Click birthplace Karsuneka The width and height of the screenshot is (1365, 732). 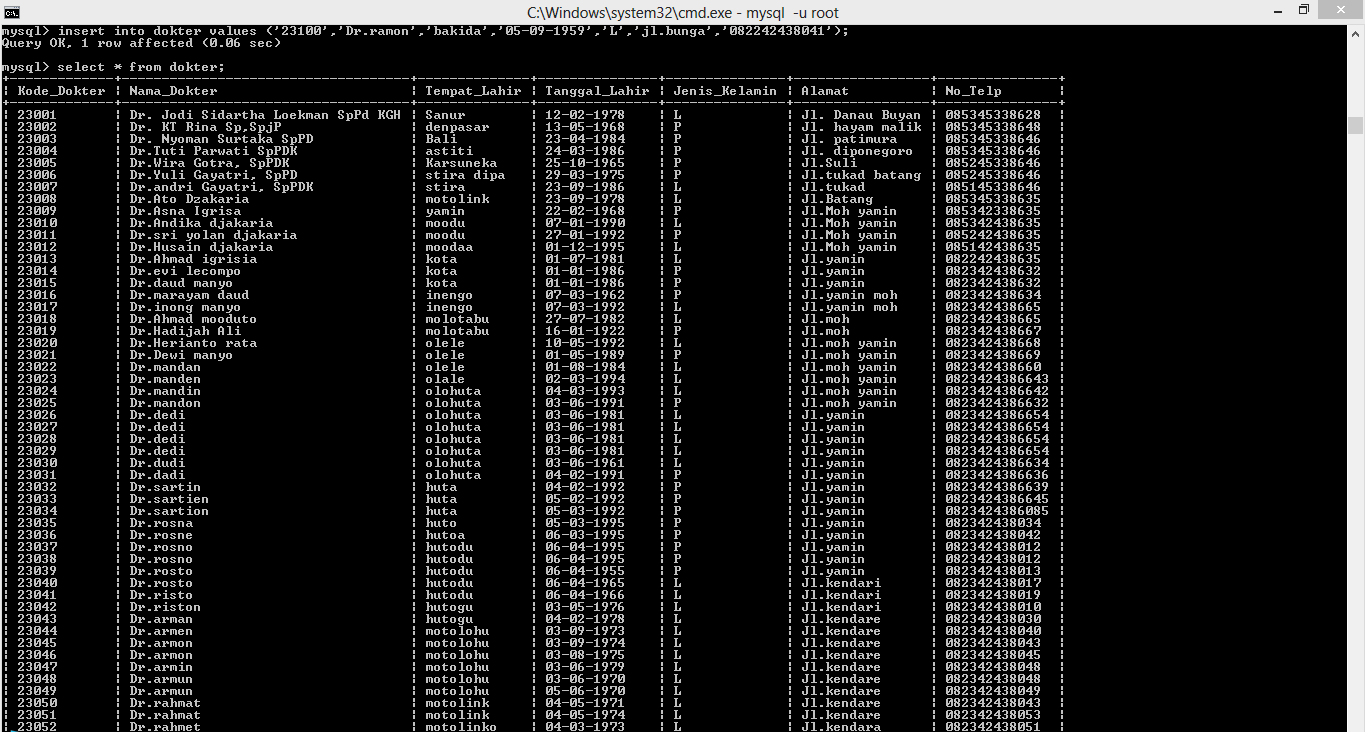tap(461, 163)
